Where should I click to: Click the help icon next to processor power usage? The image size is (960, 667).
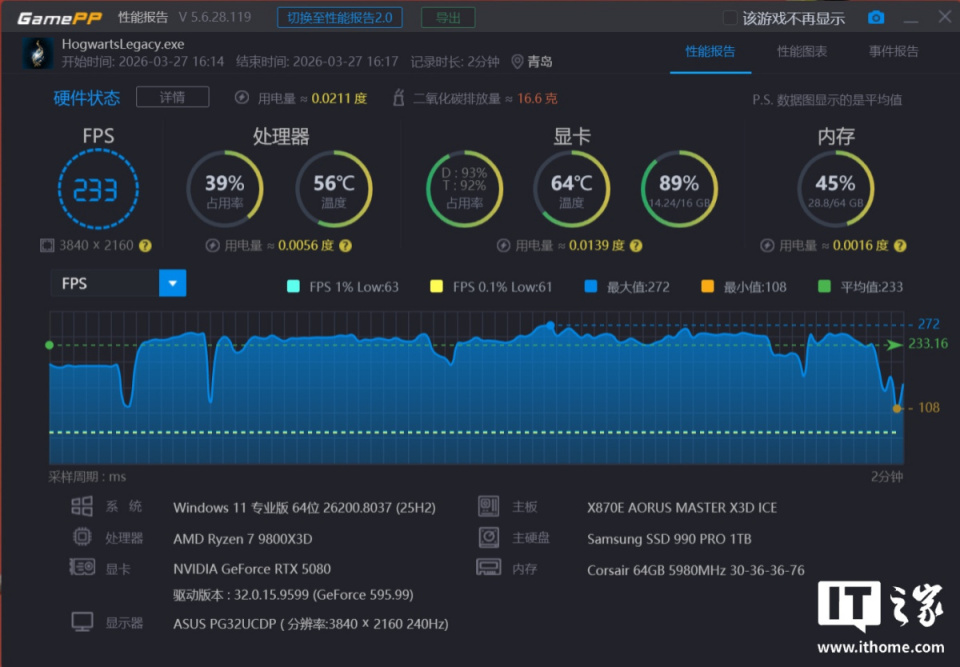[345, 246]
